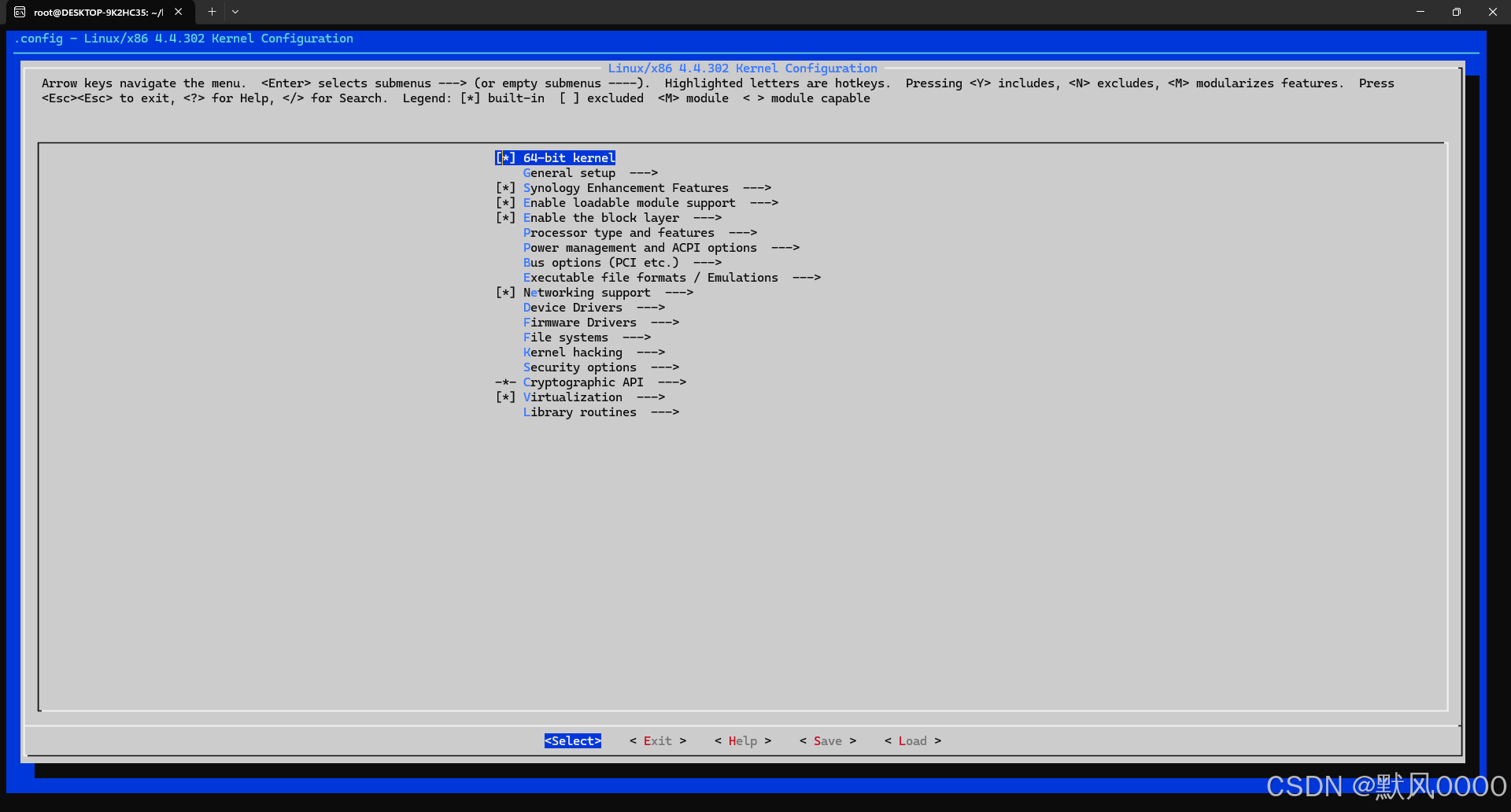This screenshot has width=1511, height=812.
Task: Click the terminal tab icon
Action: [x=20, y=12]
